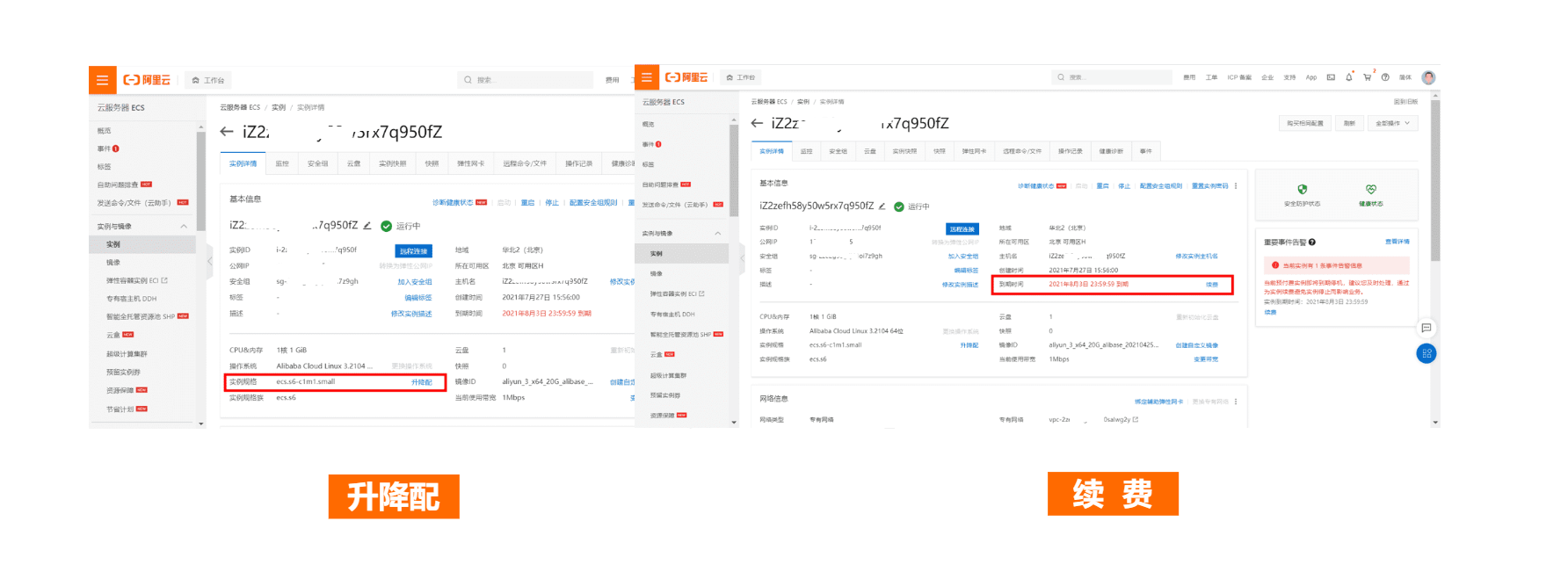Click 健康状态 heart icon

pos(1370,189)
